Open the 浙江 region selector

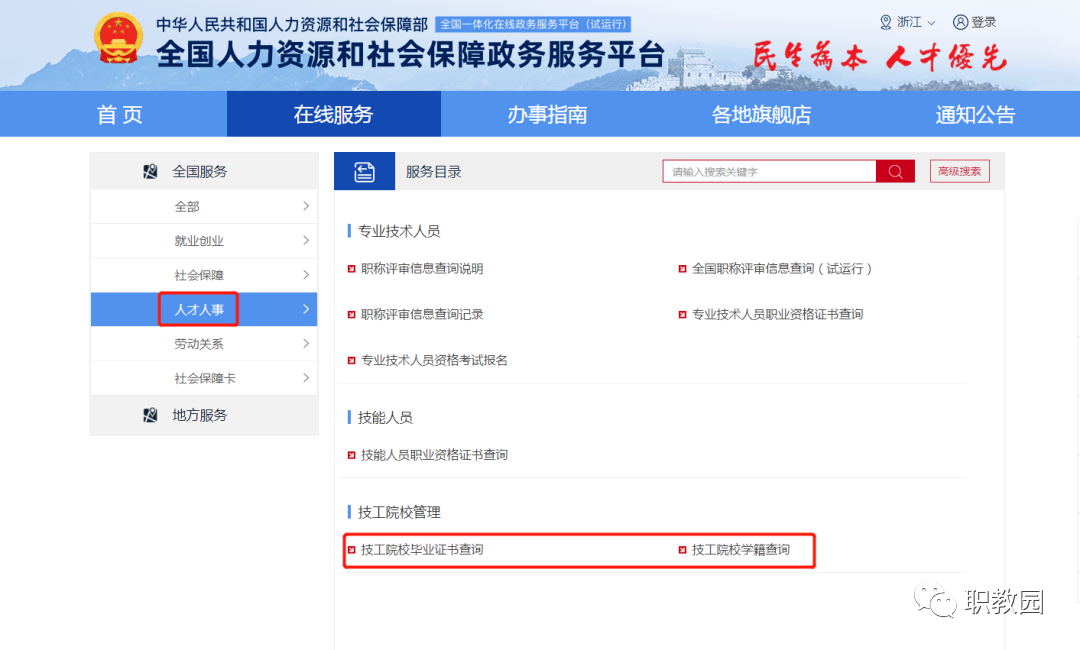[x=906, y=21]
